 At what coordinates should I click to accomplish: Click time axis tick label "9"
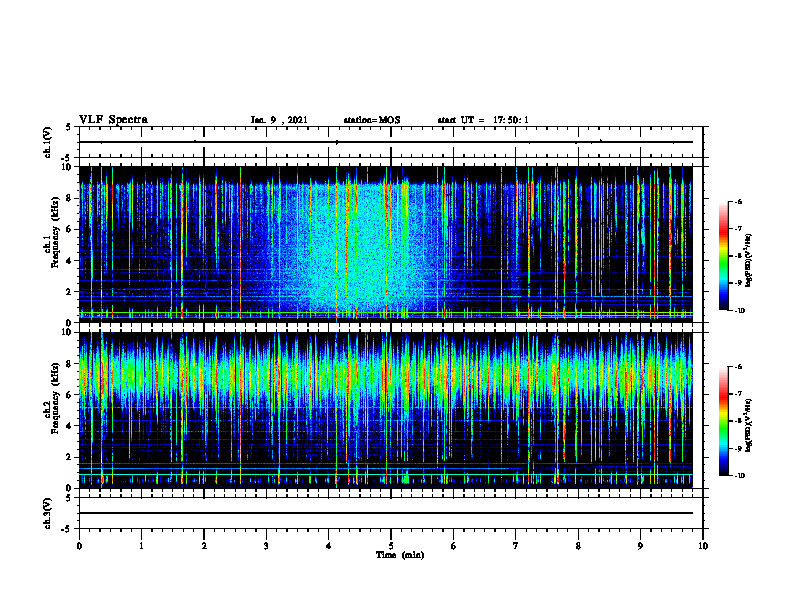pos(640,546)
